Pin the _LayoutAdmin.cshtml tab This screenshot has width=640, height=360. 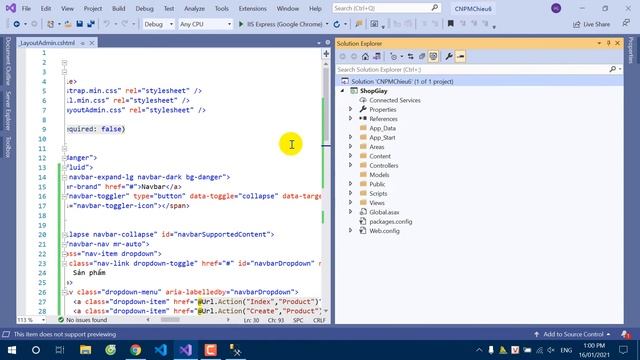(83, 43)
